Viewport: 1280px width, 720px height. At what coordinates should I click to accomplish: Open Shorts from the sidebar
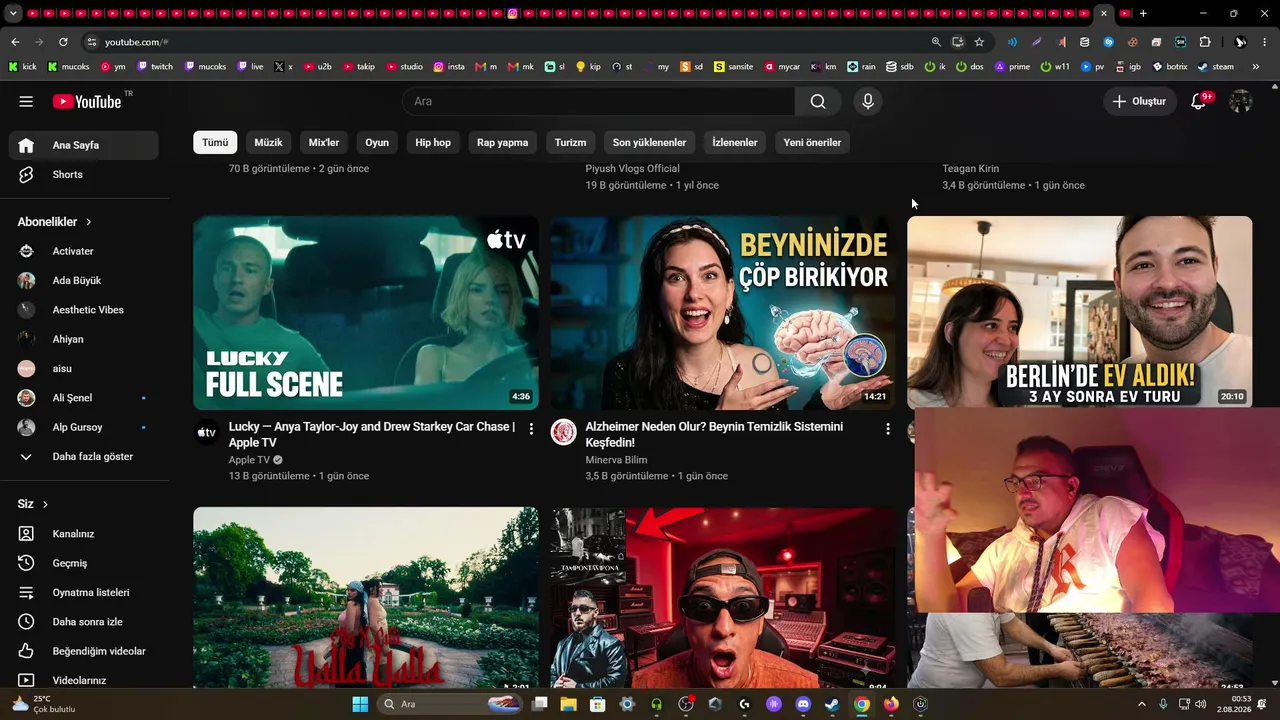click(84, 174)
